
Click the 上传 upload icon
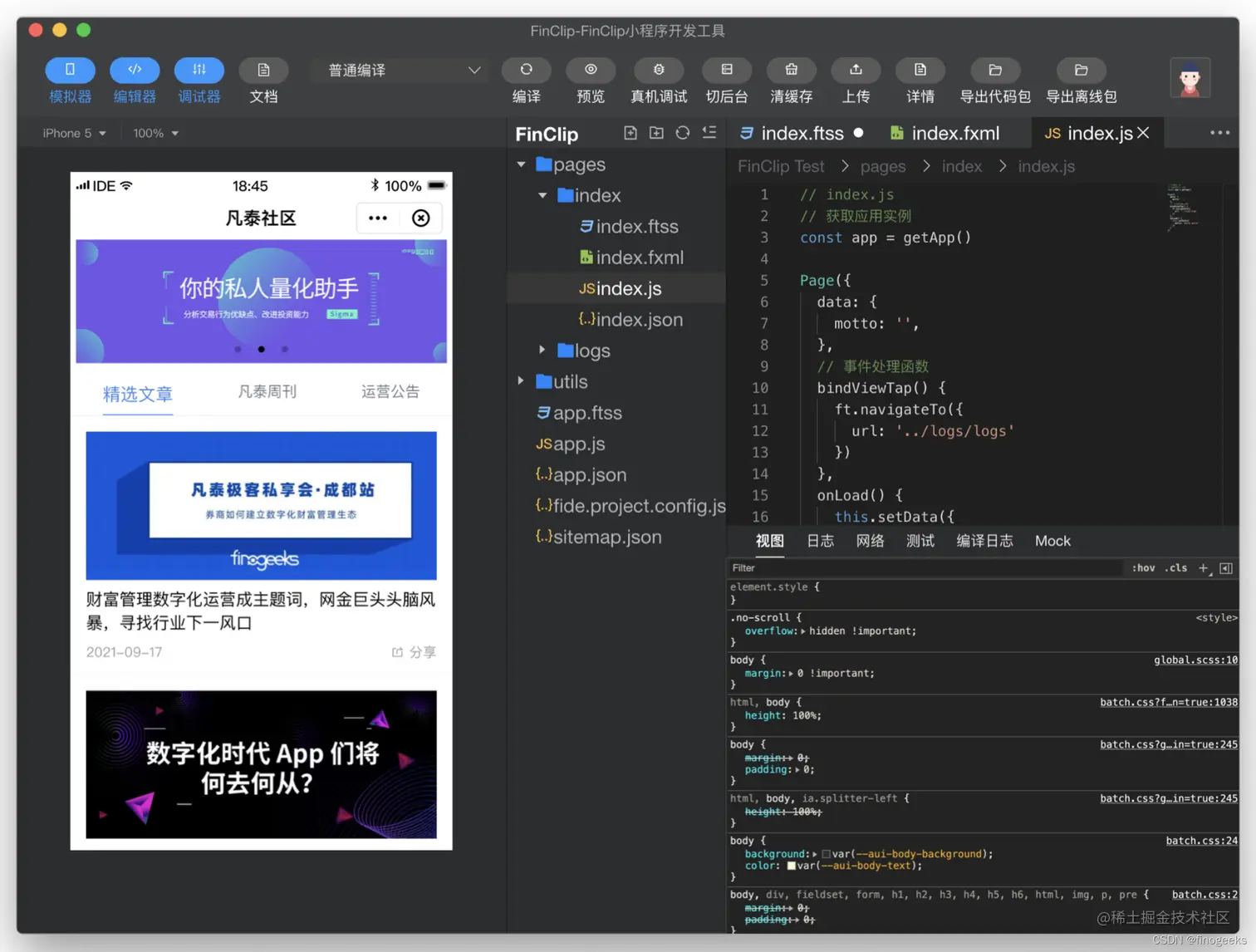(x=856, y=70)
